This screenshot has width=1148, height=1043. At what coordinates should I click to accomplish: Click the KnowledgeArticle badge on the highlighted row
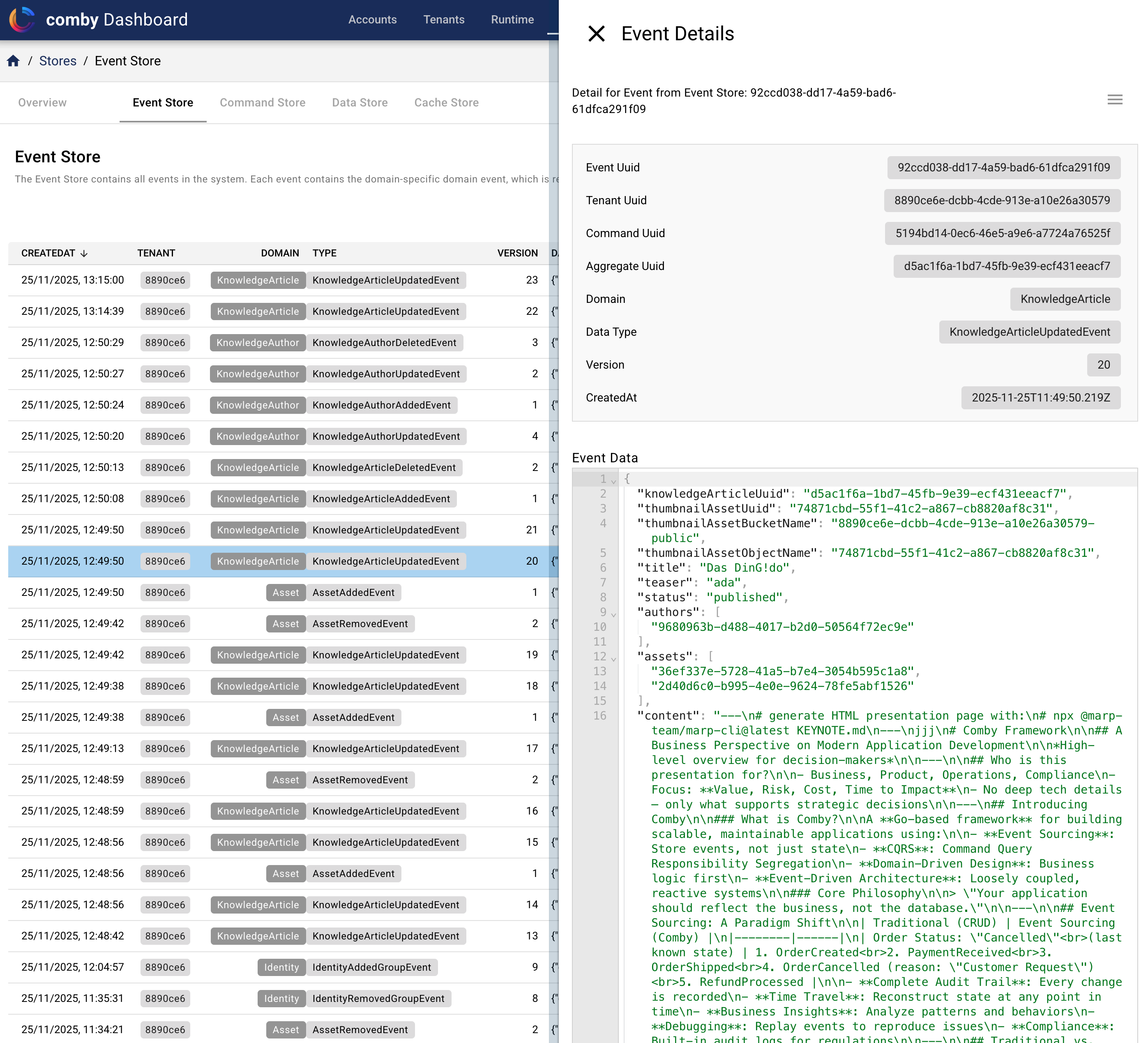point(257,561)
